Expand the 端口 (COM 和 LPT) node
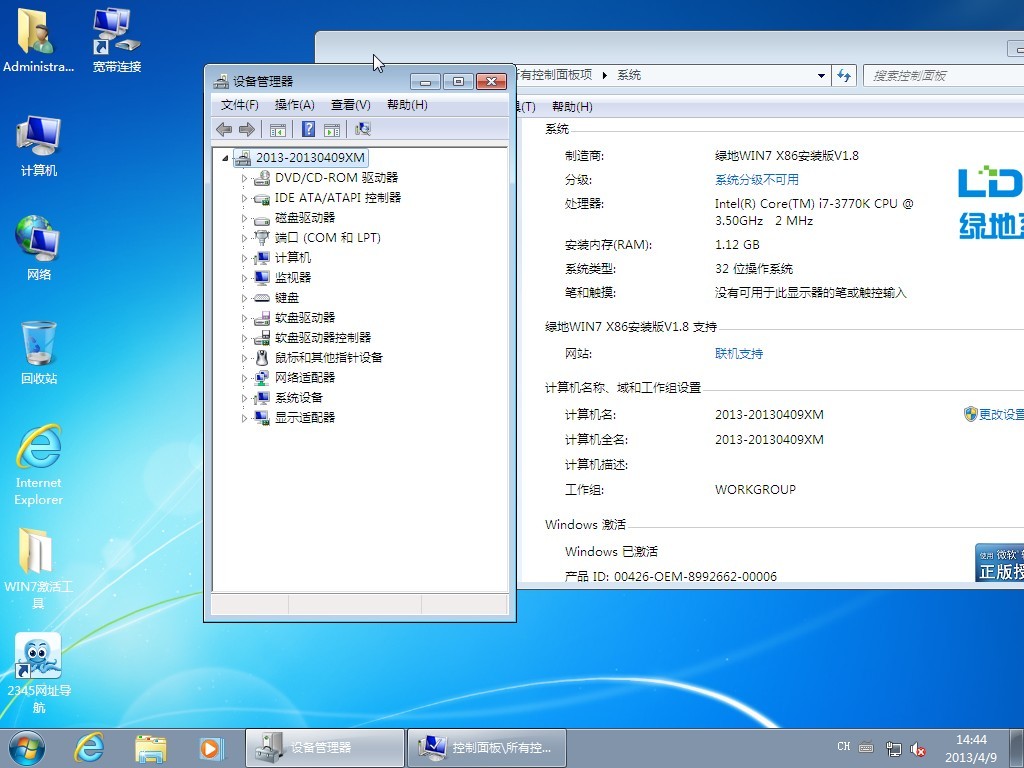The width and height of the screenshot is (1024, 768). 244,238
